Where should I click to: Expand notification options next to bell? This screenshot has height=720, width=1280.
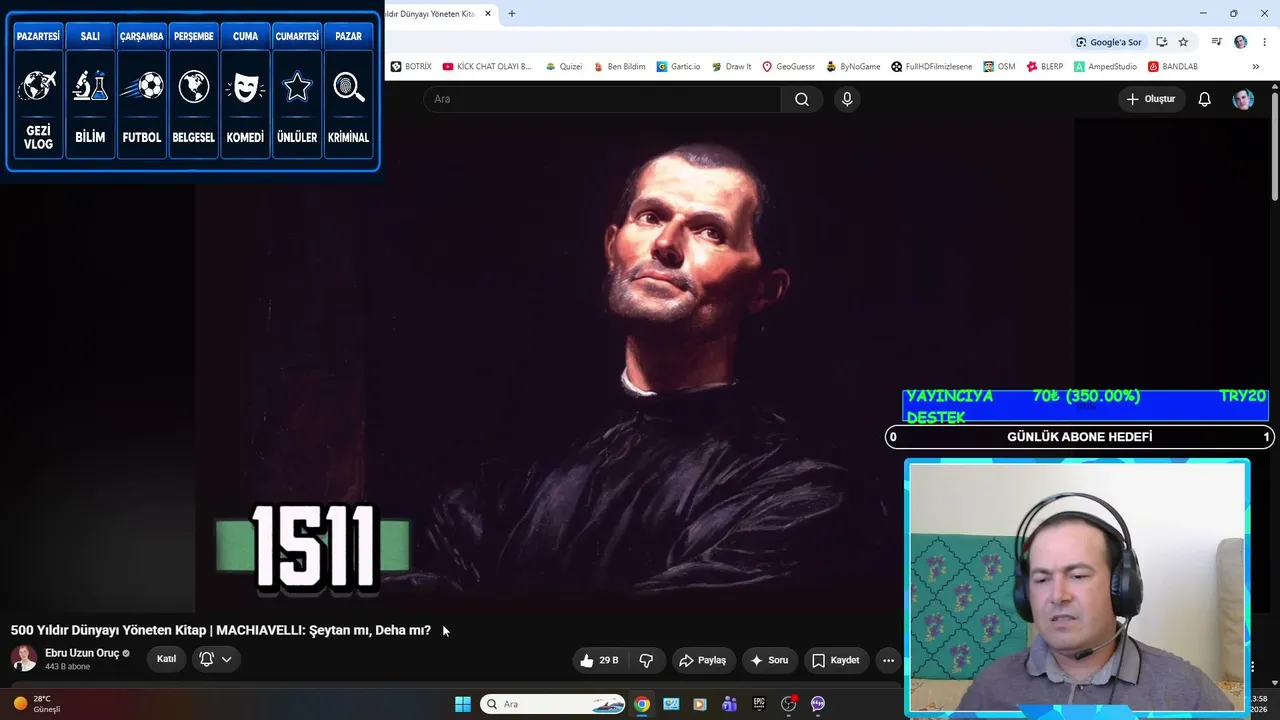pyautogui.click(x=227, y=659)
